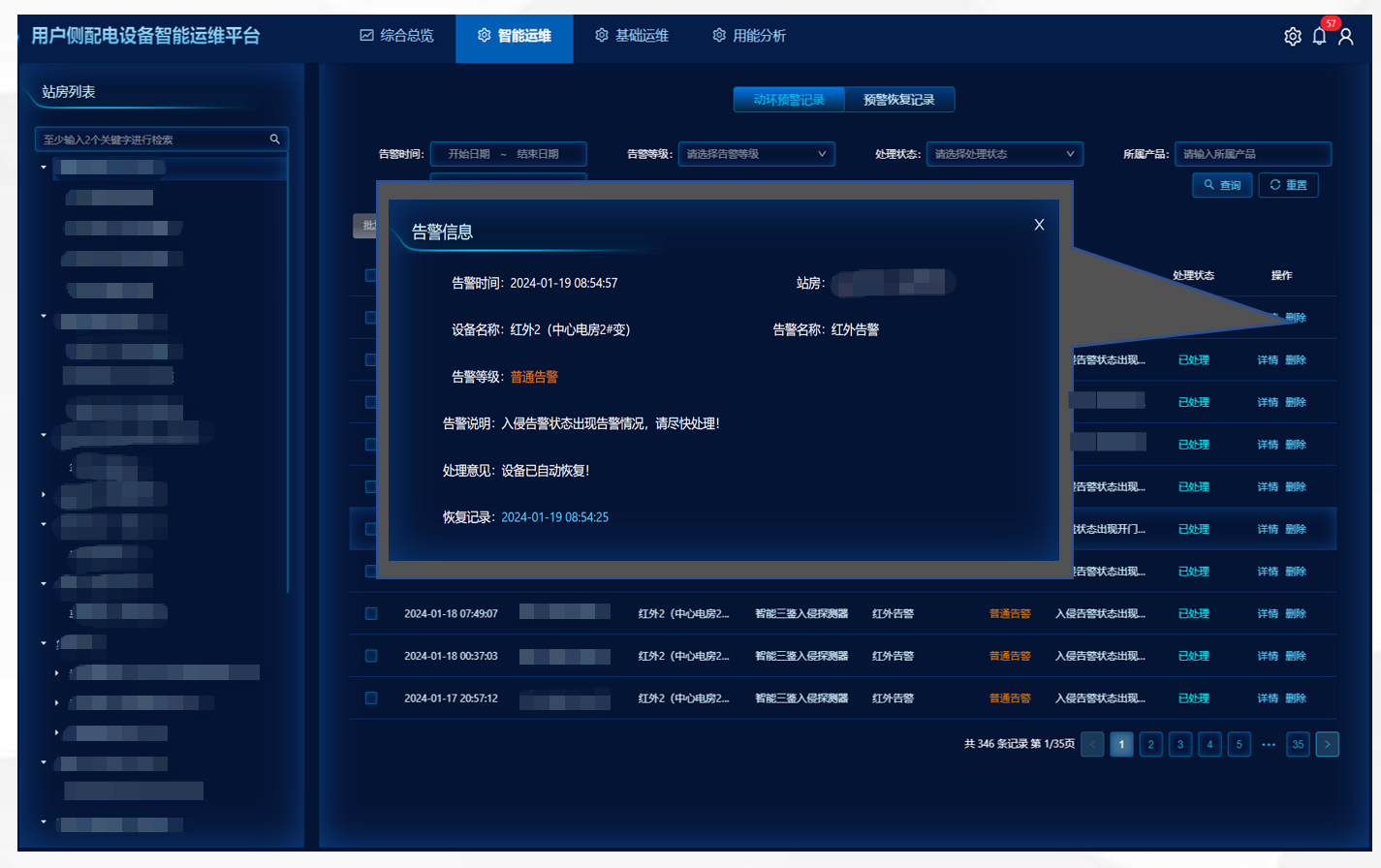
Task: Go to page 3 in pagination
Action: tap(1180, 744)
